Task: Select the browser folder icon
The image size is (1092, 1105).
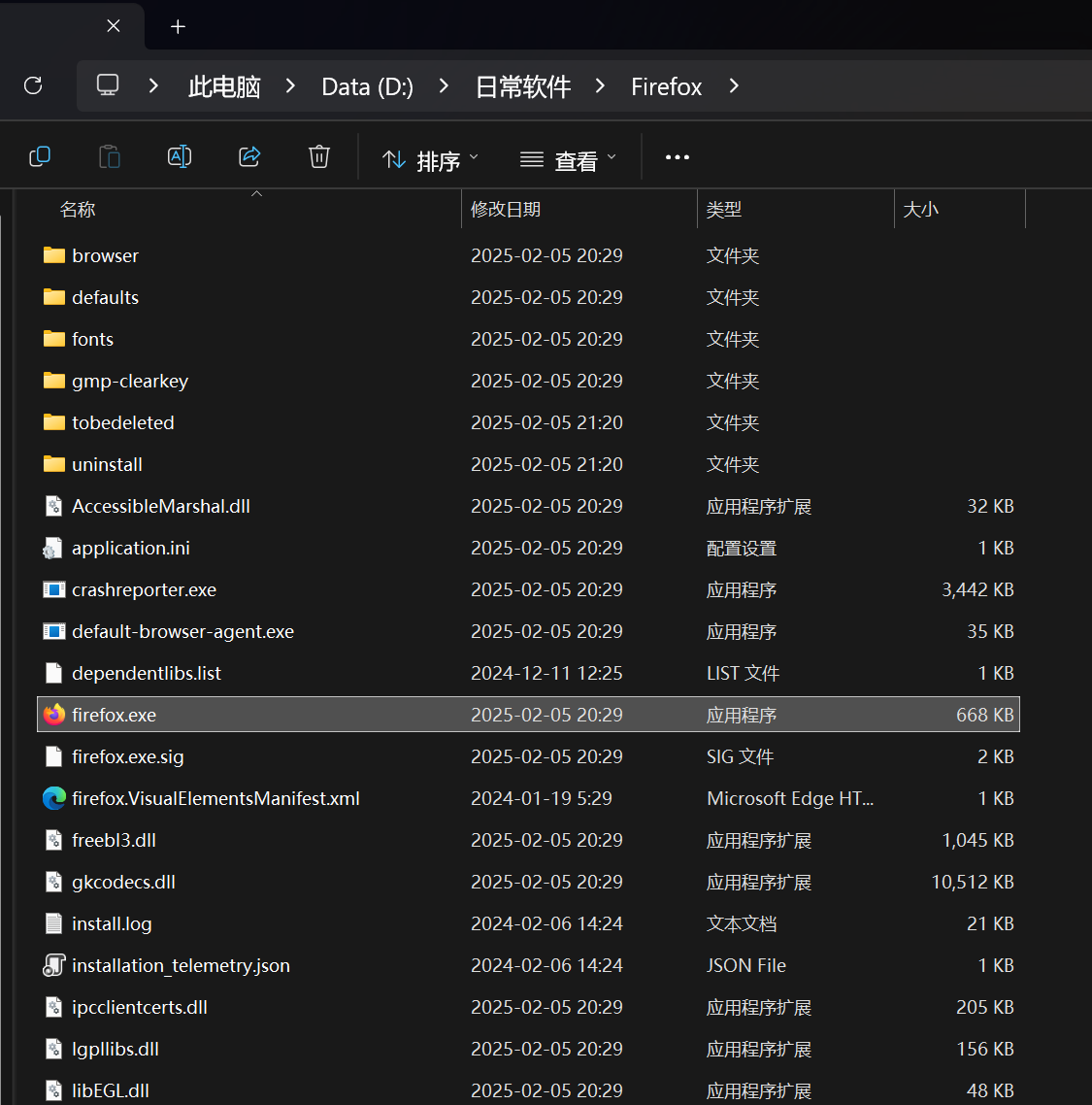Action: click(54, 255)
